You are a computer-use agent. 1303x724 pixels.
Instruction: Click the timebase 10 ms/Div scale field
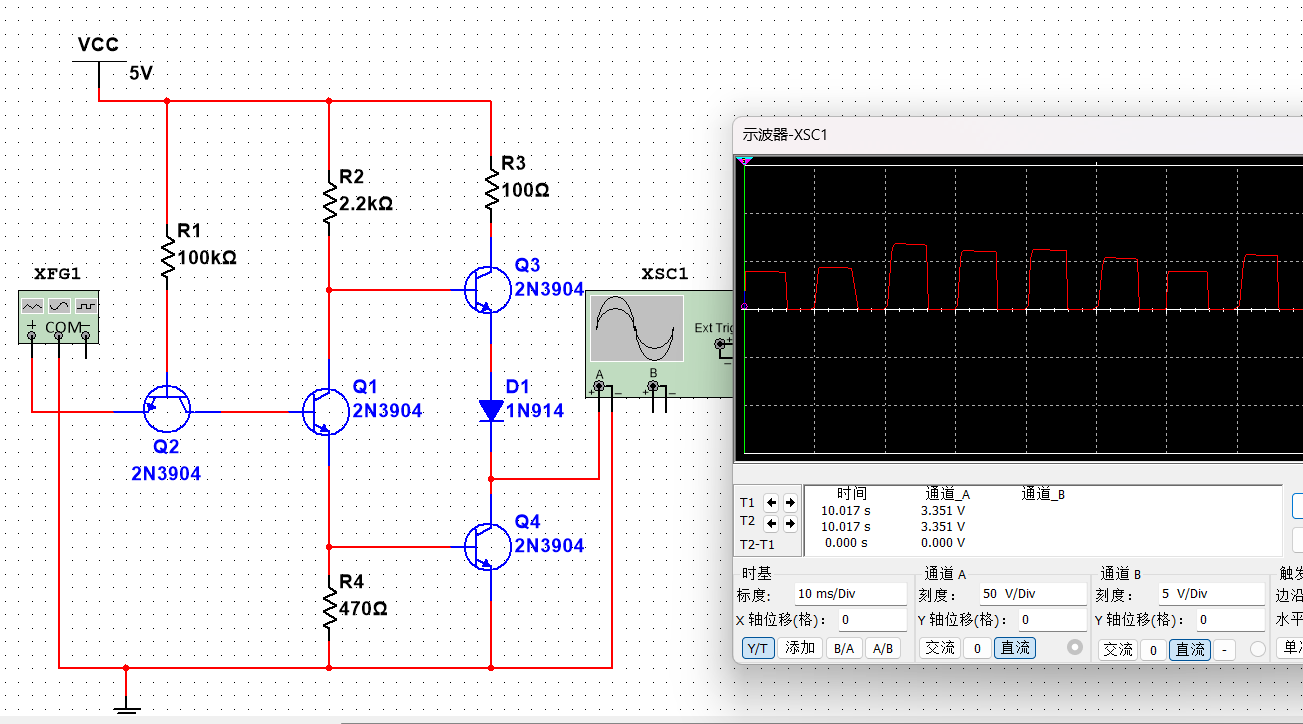click(x=851, y=594)
